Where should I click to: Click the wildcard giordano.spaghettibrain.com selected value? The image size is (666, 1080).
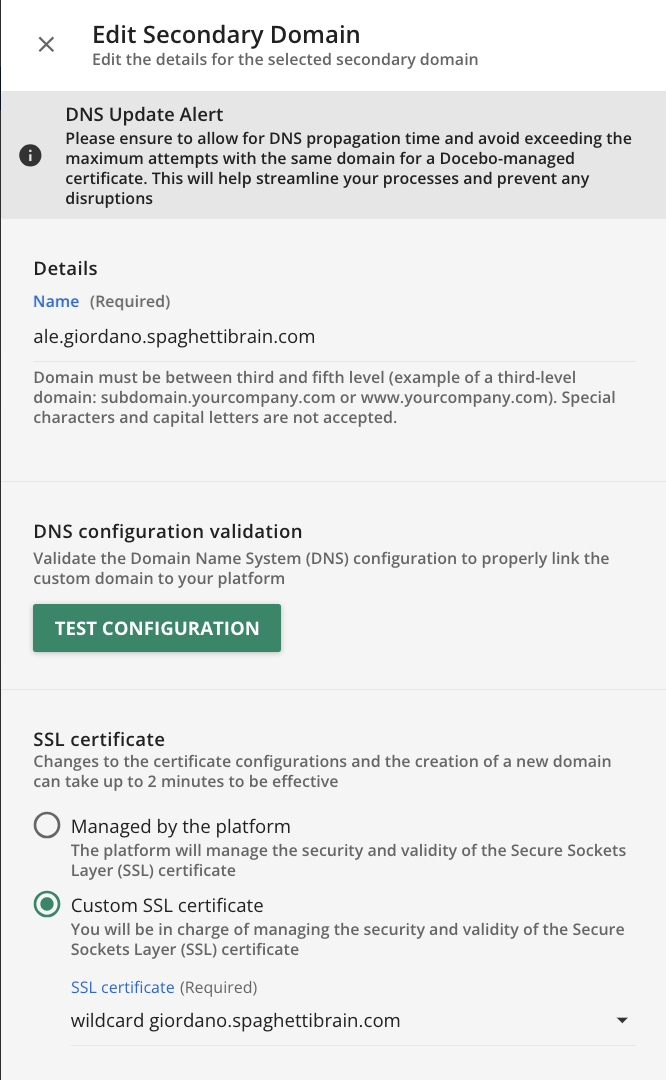point(236,1021)
